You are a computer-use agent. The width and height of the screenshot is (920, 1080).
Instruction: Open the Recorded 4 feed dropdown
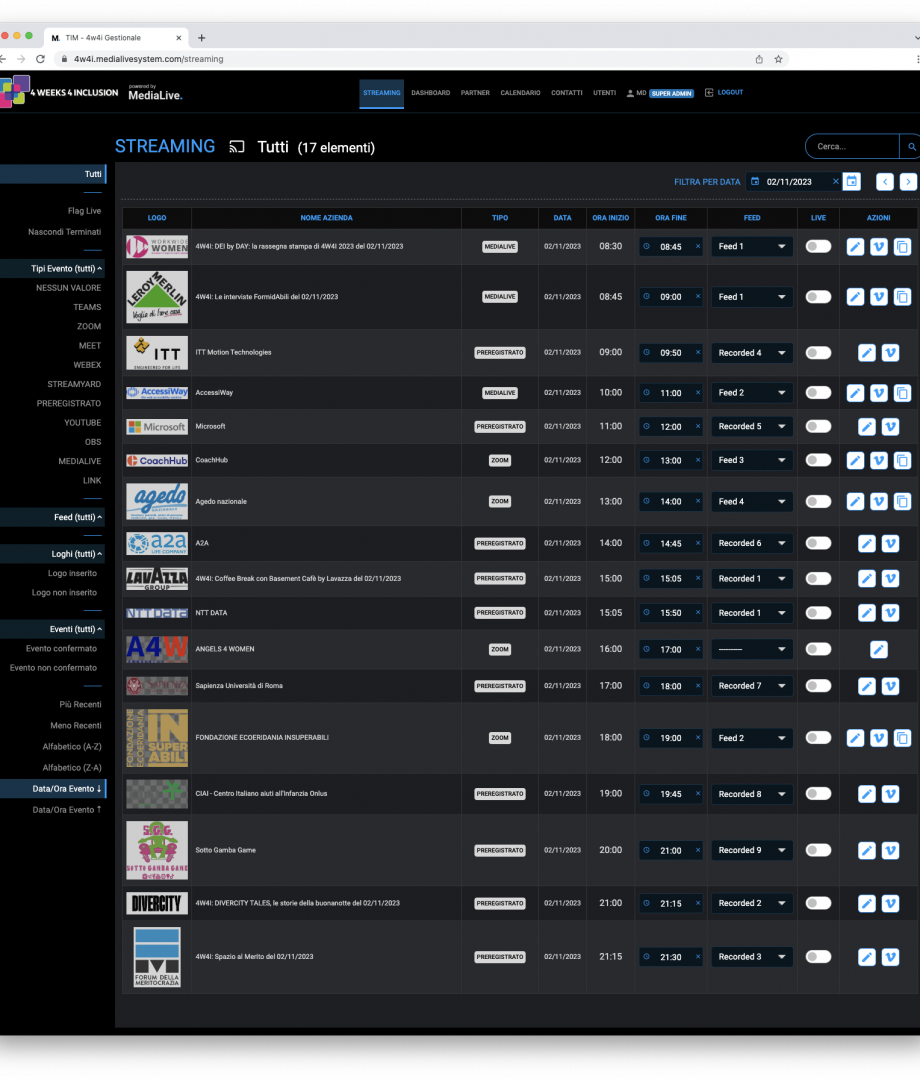point(751,353)
